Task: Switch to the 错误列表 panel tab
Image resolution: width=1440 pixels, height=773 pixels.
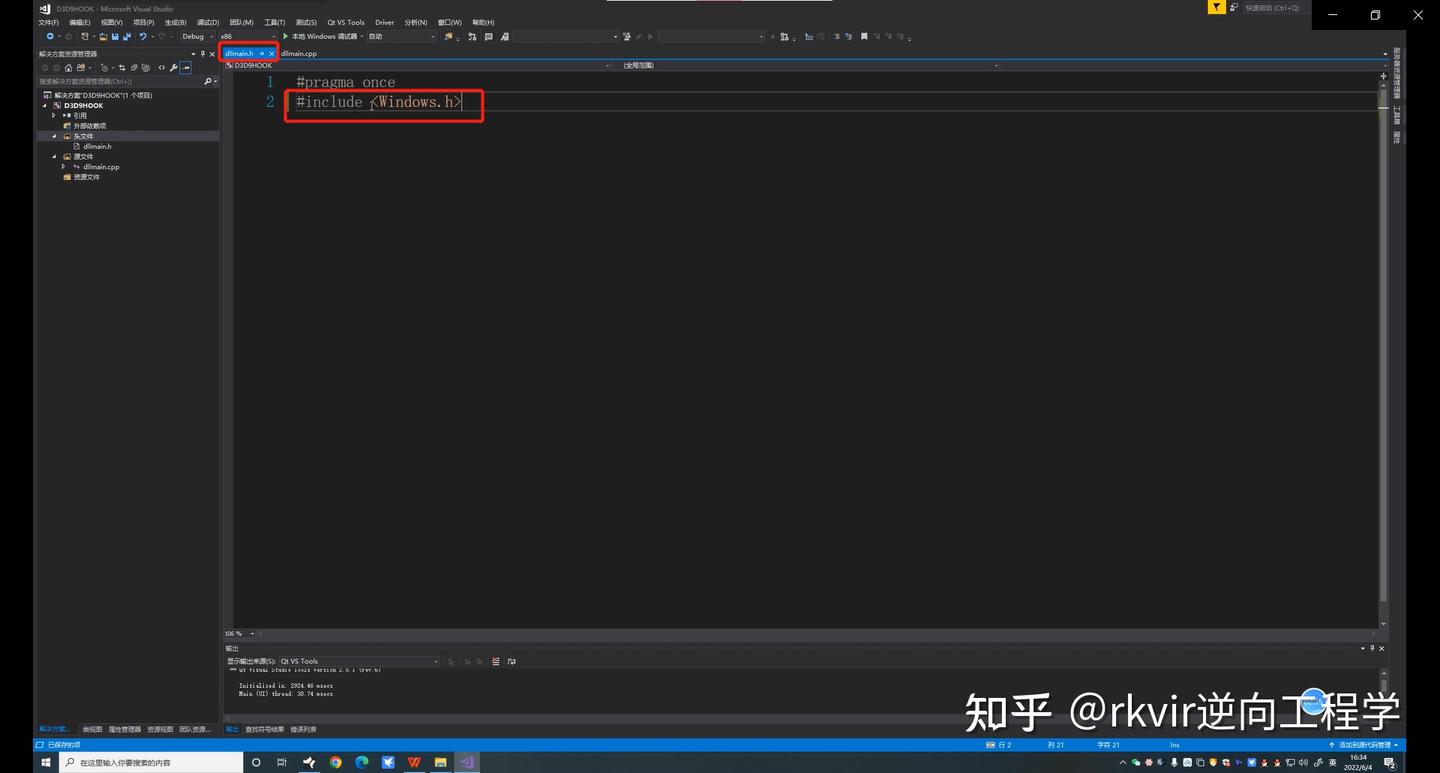Action: click(x=302, y=728)
